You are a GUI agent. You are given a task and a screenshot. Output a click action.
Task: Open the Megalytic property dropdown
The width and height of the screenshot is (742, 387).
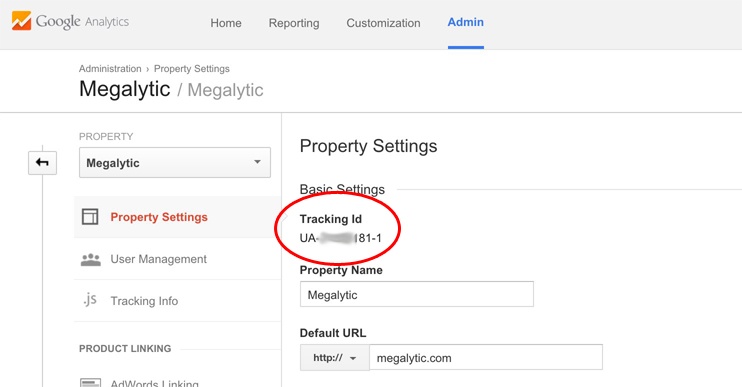pos(175,163)
